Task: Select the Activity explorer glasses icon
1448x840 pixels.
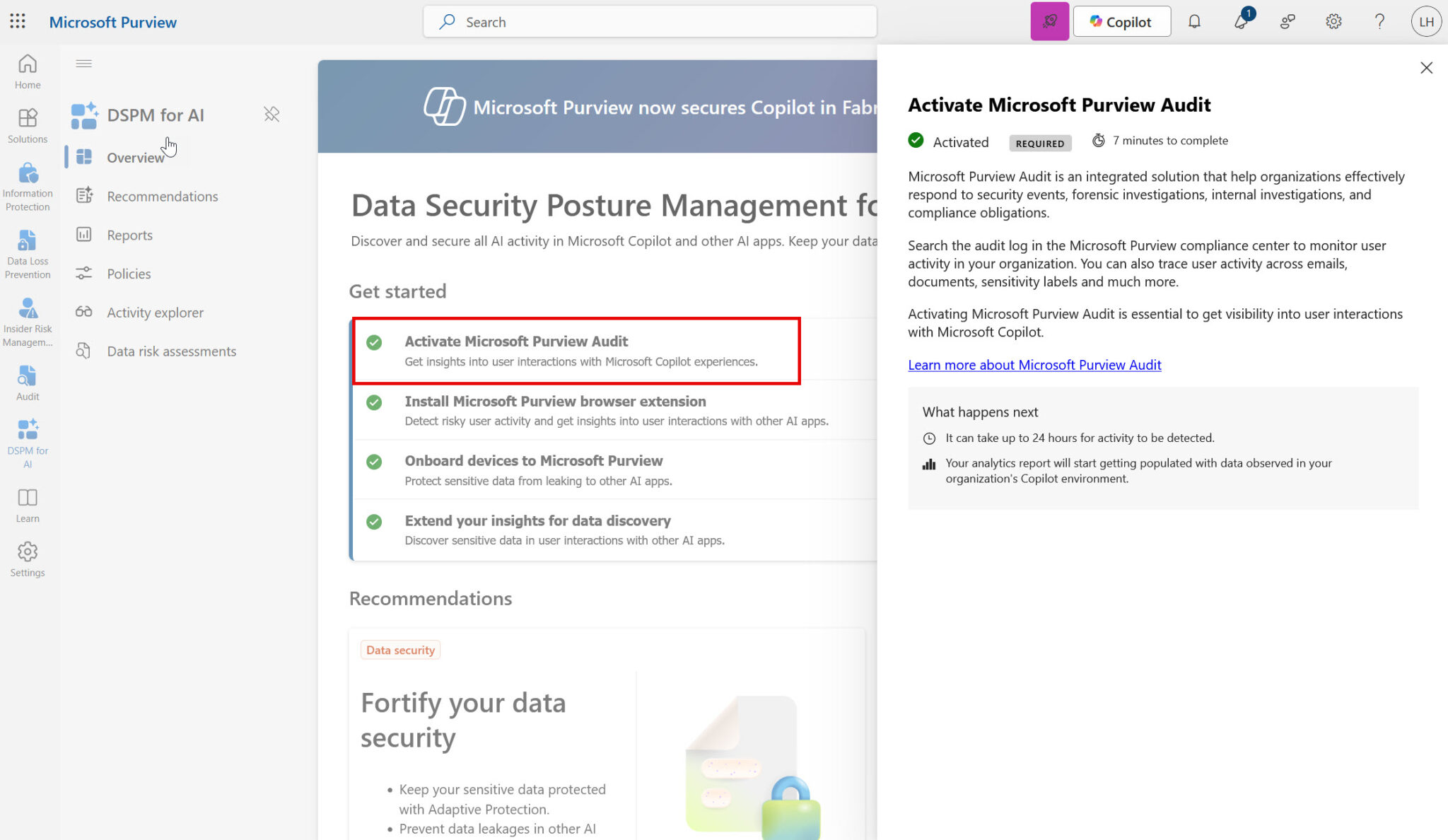Action: pos(83,312)
